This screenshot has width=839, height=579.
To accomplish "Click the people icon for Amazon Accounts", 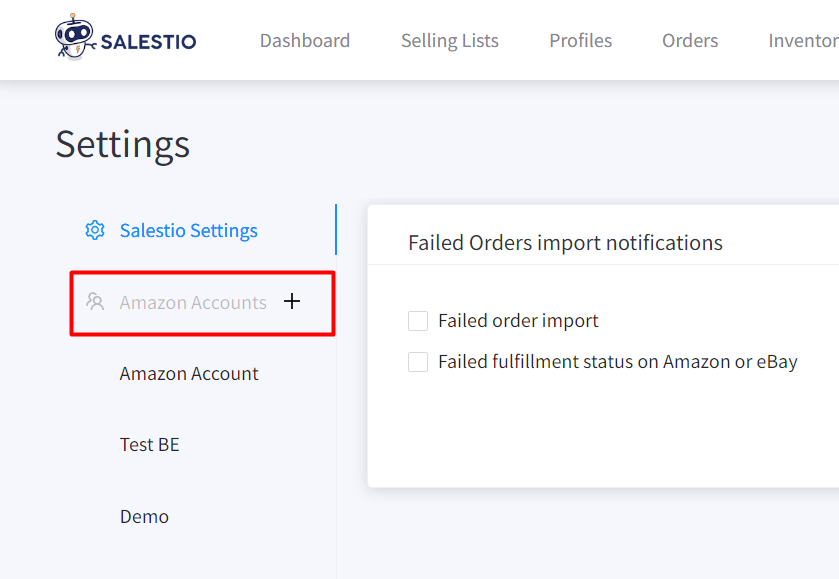I will pyautogui.click(x=95, y=302).
